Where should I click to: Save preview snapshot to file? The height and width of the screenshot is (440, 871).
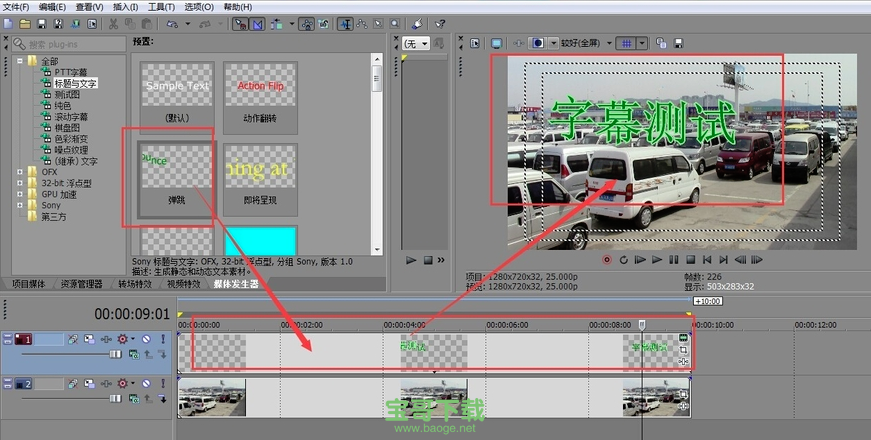[679, 43]
